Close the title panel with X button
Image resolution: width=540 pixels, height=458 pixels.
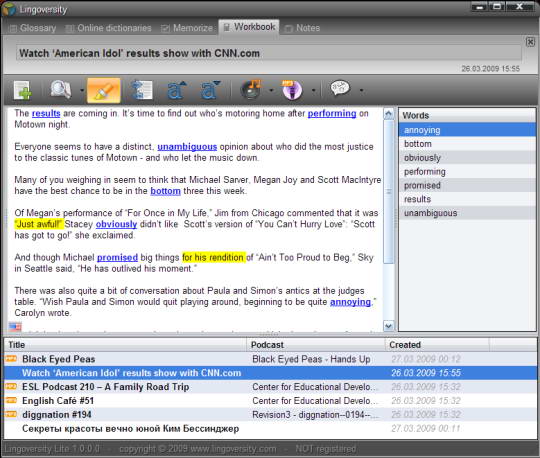click(530, 42)
